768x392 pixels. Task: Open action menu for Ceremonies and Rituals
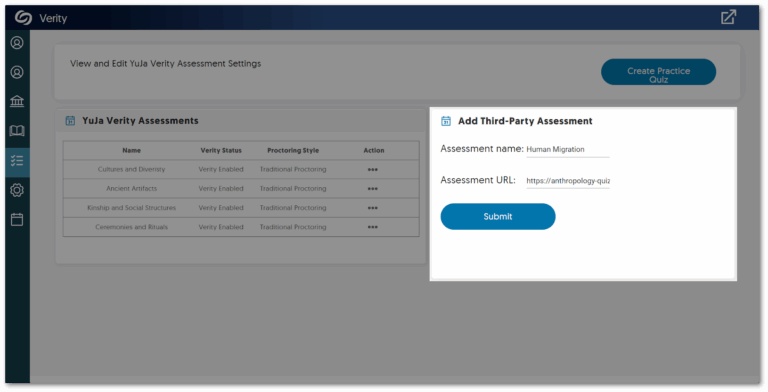tap(373, 227)
